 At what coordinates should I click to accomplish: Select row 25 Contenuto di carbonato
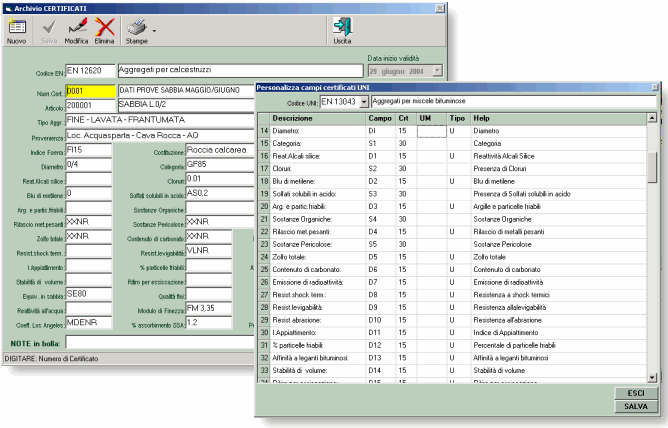point(452,270)
